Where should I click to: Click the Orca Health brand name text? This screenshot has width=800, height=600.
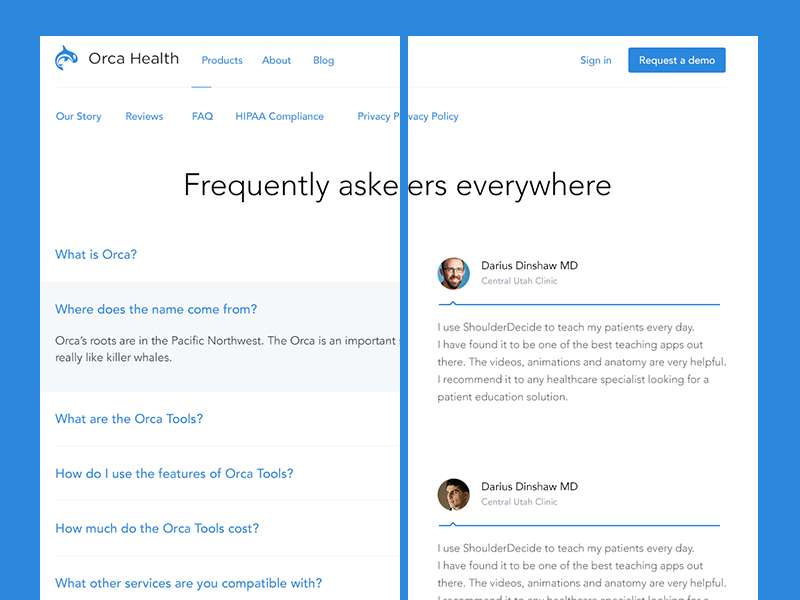[x=133, y=59]
